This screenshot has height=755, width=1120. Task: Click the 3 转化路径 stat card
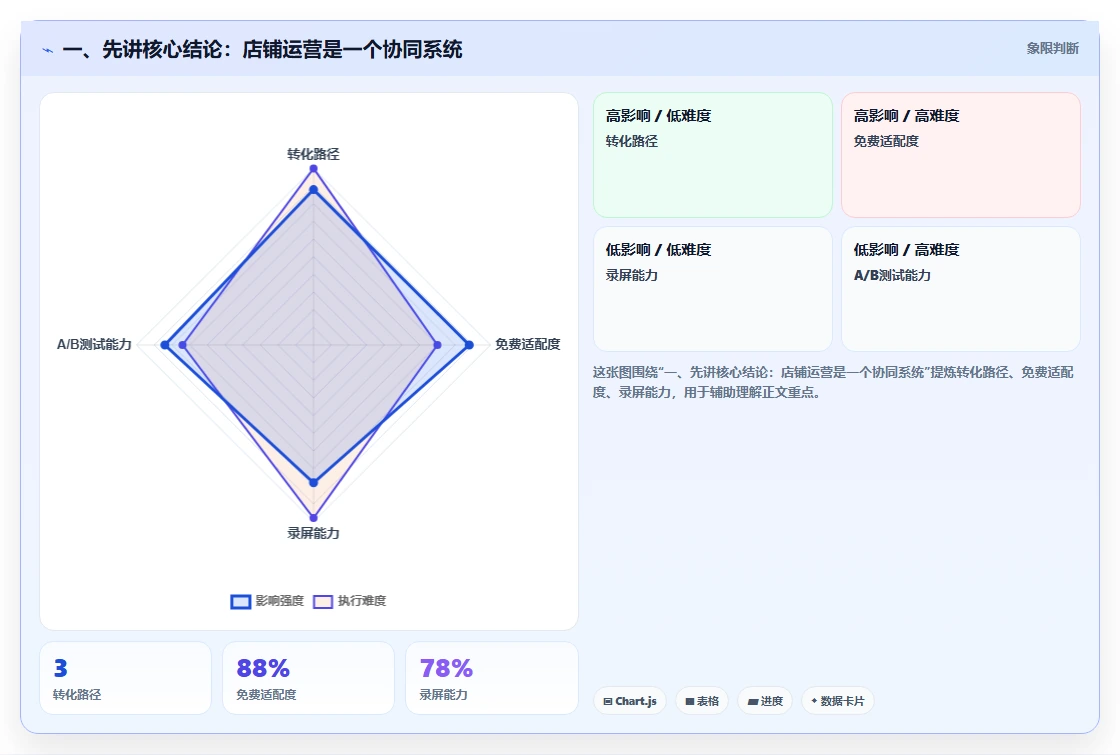125,678
